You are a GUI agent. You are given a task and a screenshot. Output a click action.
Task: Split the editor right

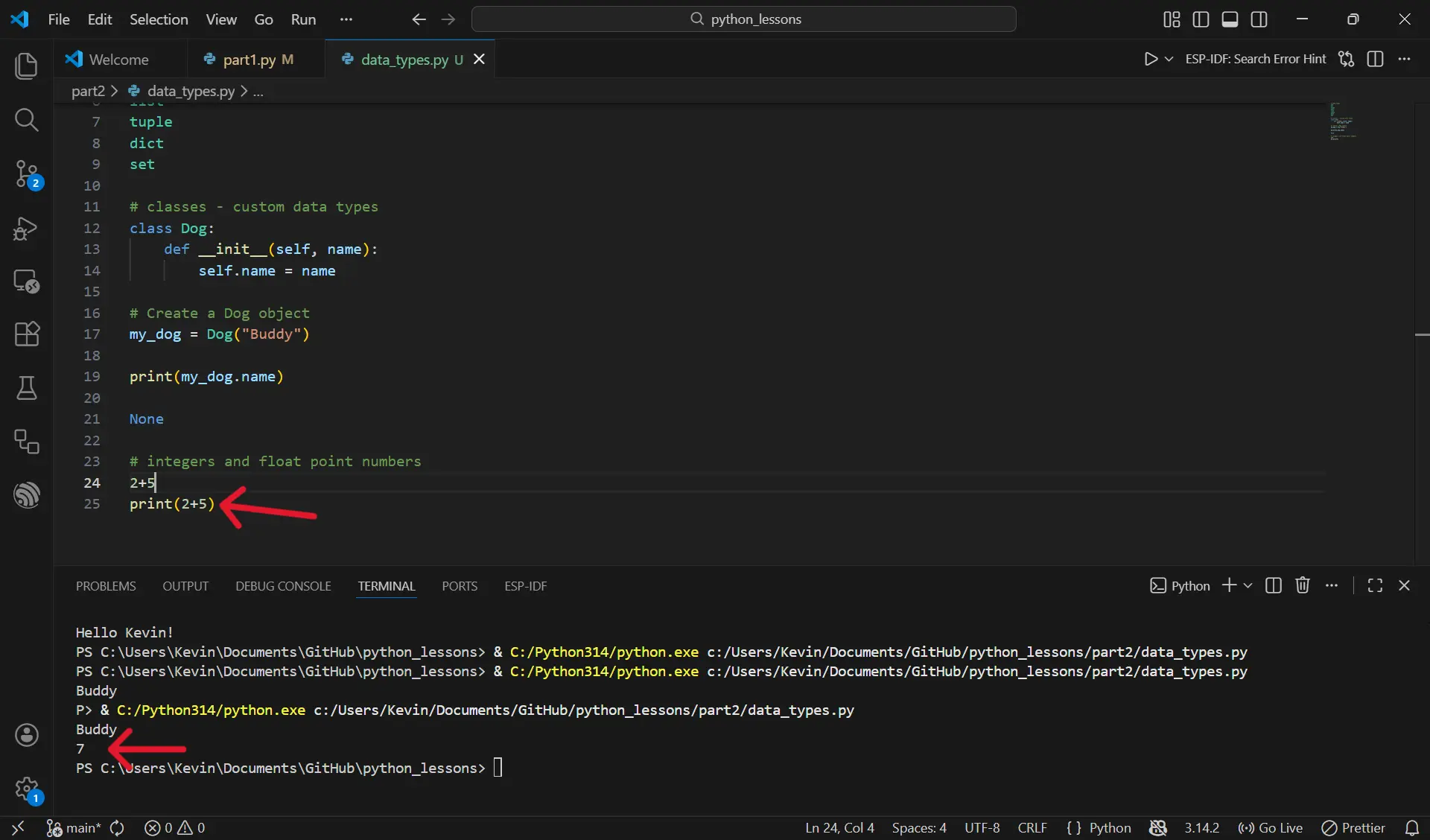pyautogui.click(x=1375, y=59)
